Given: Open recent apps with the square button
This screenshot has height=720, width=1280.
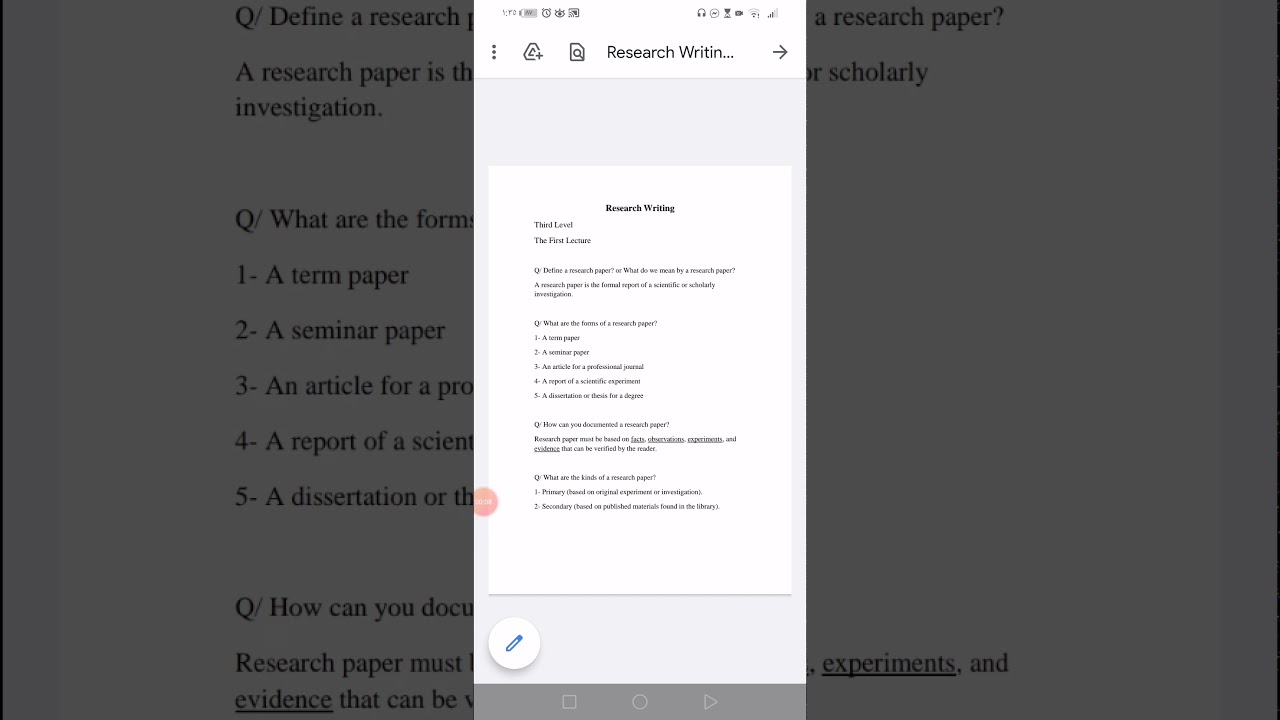Looking at the screenshot, I should [569, 702].
